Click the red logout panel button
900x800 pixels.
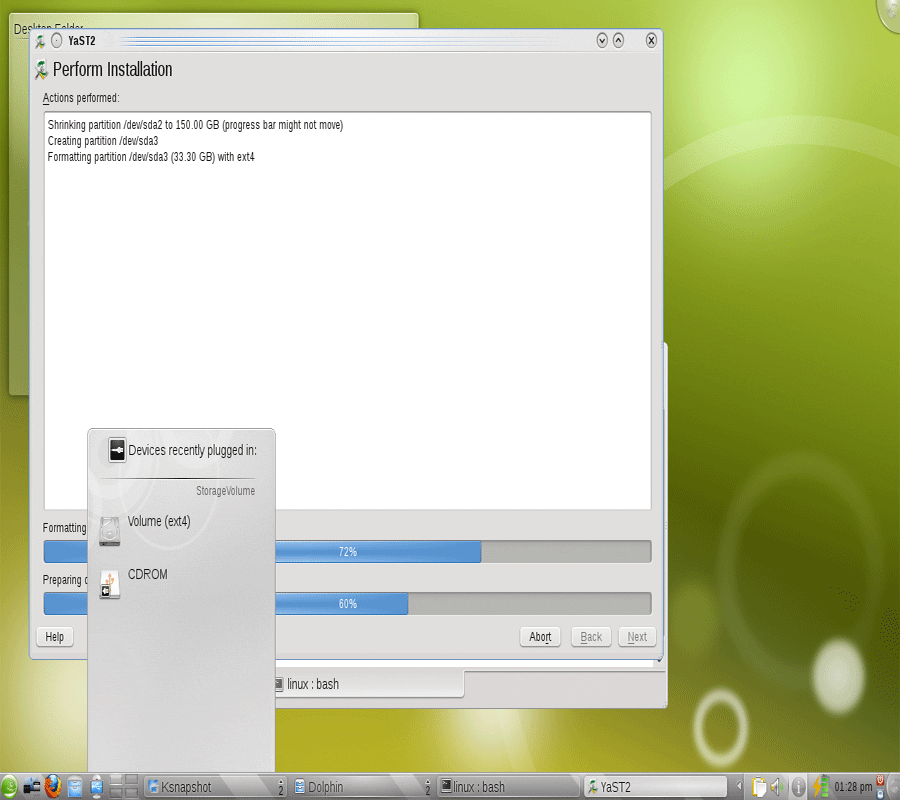point(879,780)
